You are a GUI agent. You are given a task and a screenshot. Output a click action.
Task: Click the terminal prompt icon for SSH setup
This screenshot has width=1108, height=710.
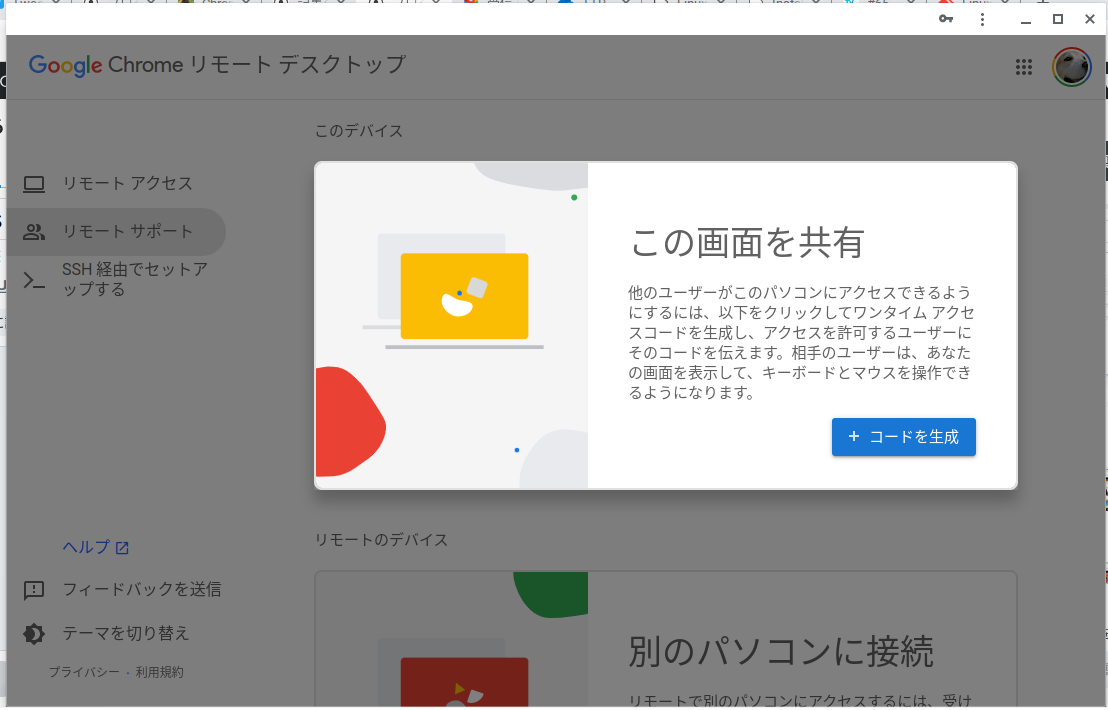(34, 280)
